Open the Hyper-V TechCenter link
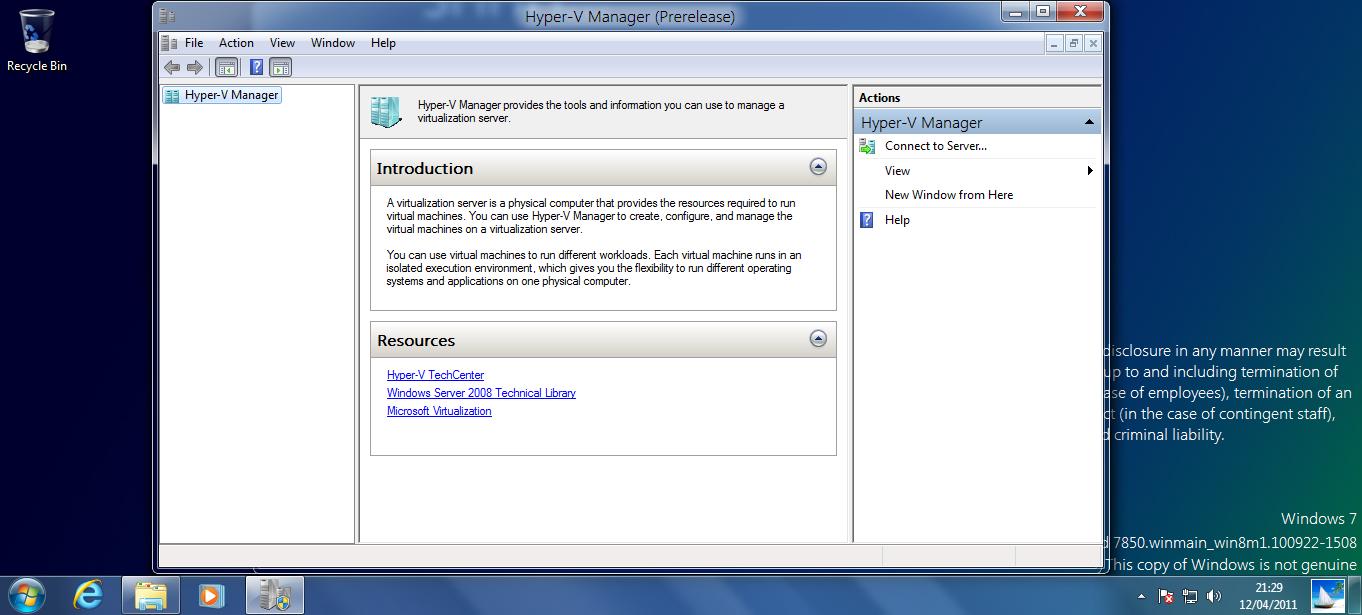Screen dimensions: 1362x615 [435, 375]
